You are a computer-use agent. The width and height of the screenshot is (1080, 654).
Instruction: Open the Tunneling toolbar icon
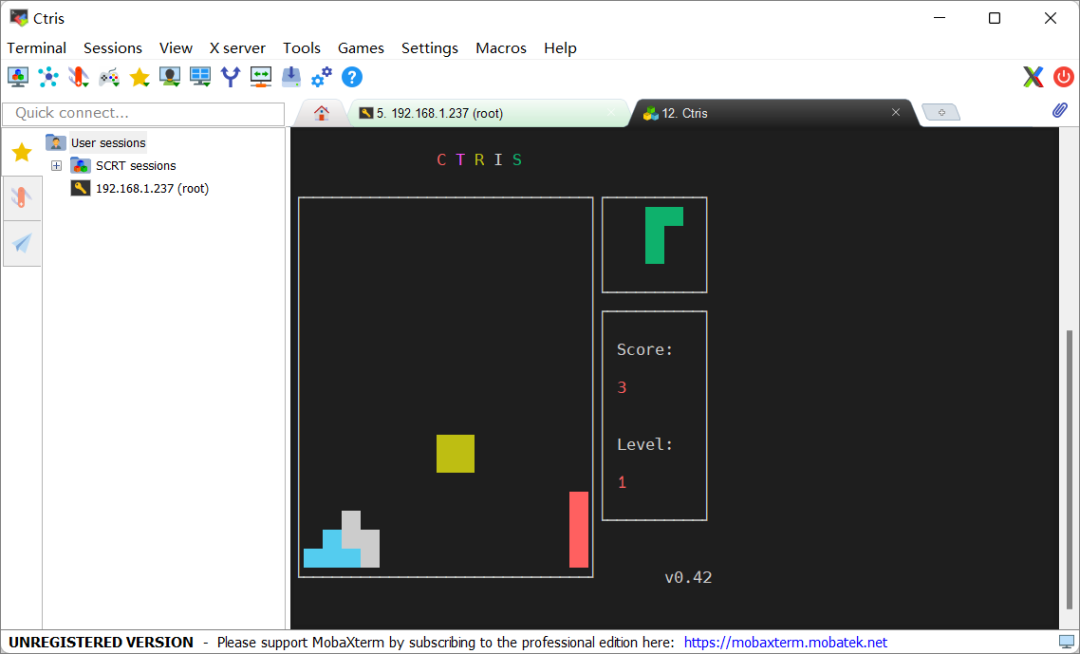pyautogui.click(x=261, y=77)
